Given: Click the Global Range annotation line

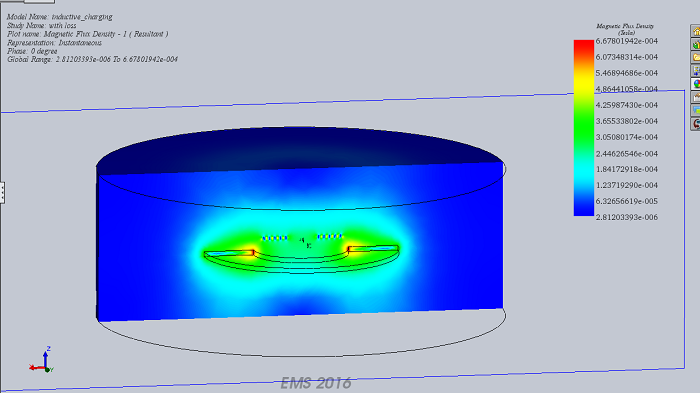Looking at the screenshot, I should coord(92,59).
